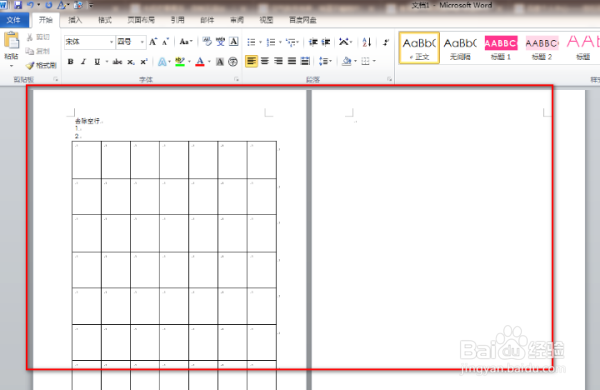Image resolution: width=600 pixels, height=390 pixels.
Task: Expand the highlight color arrow
Action: tap(189, 62)
